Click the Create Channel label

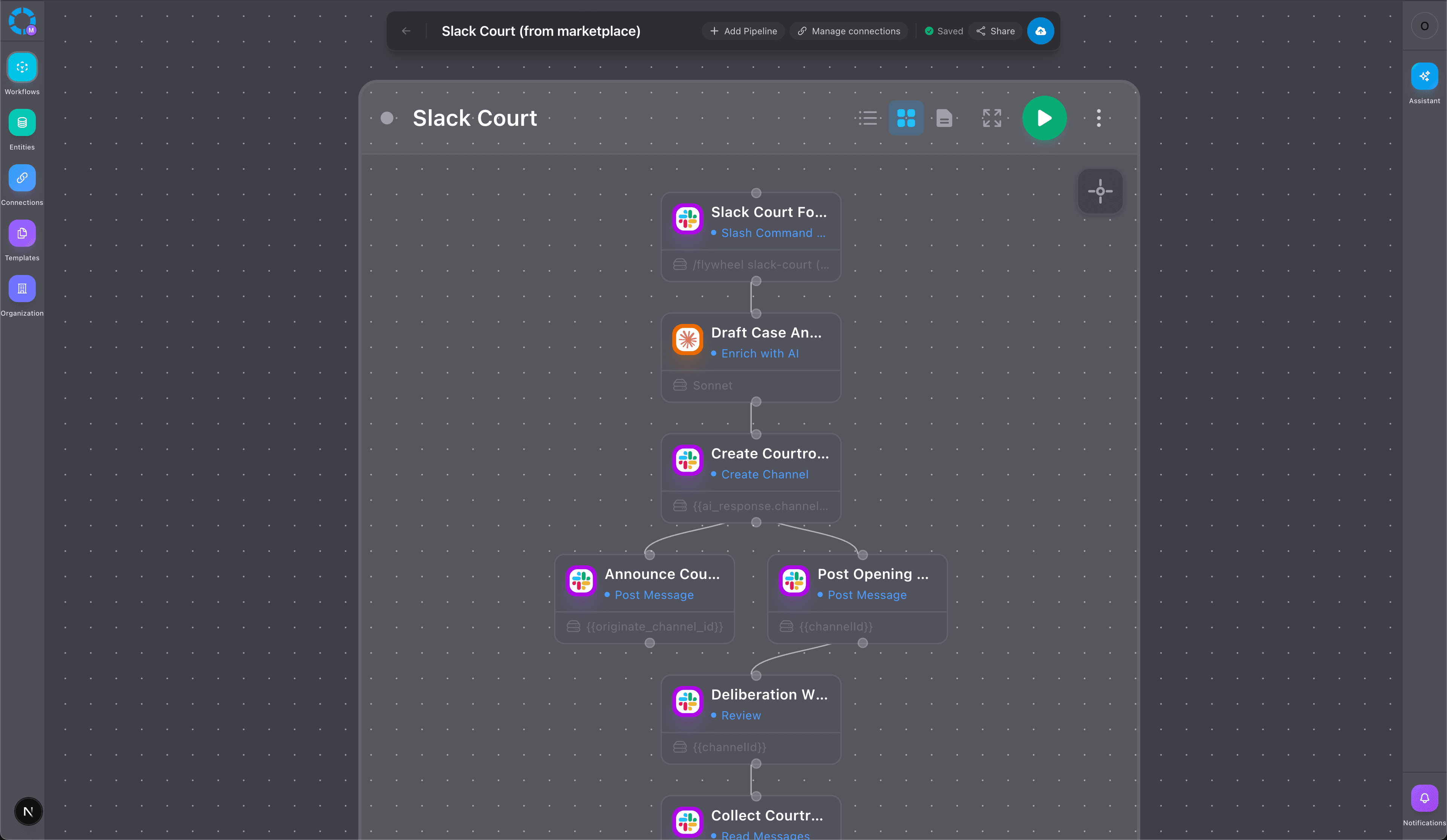tap(765, 474)
